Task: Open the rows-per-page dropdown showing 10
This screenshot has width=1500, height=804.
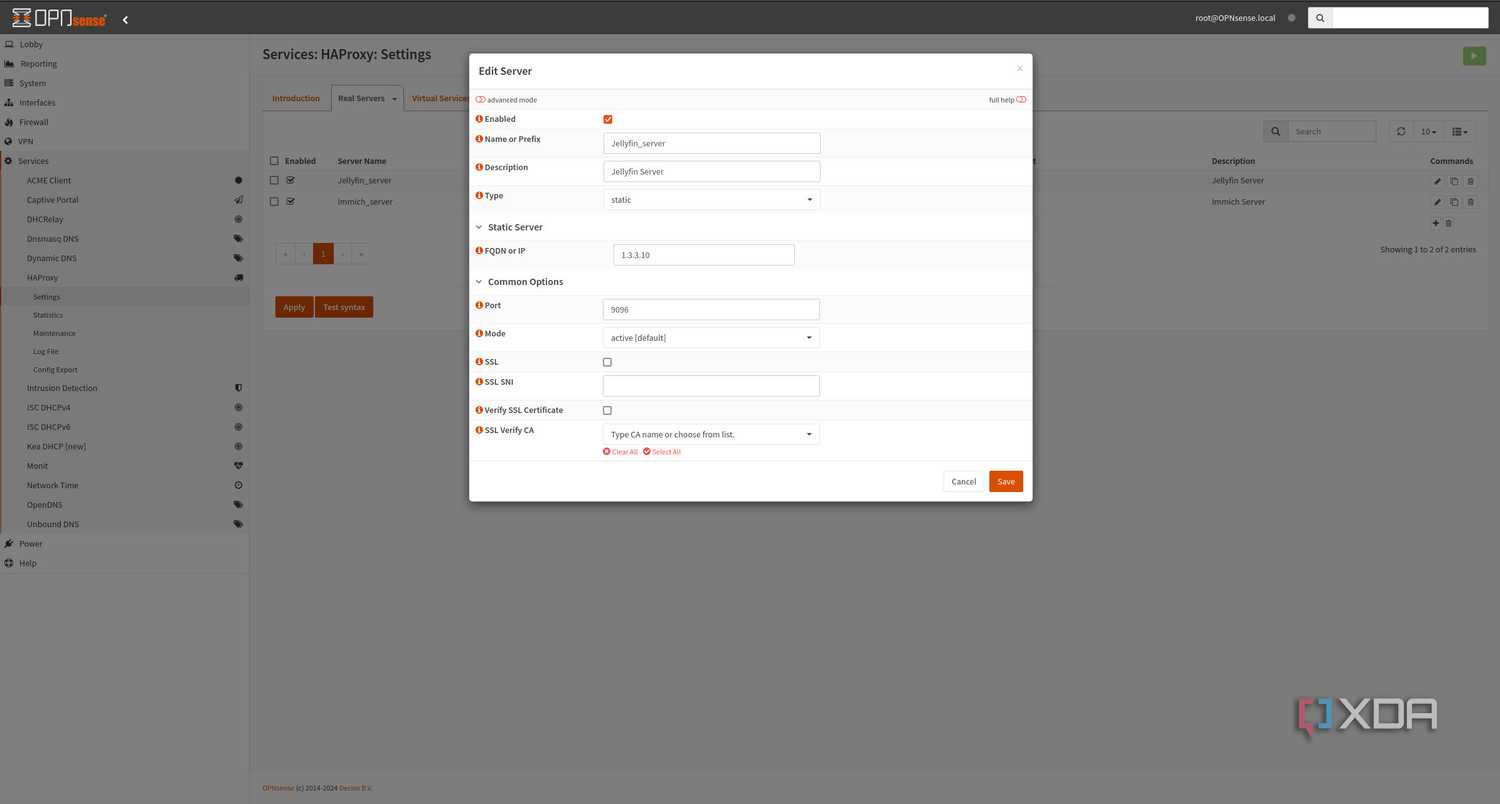Action: point(1429,131)
